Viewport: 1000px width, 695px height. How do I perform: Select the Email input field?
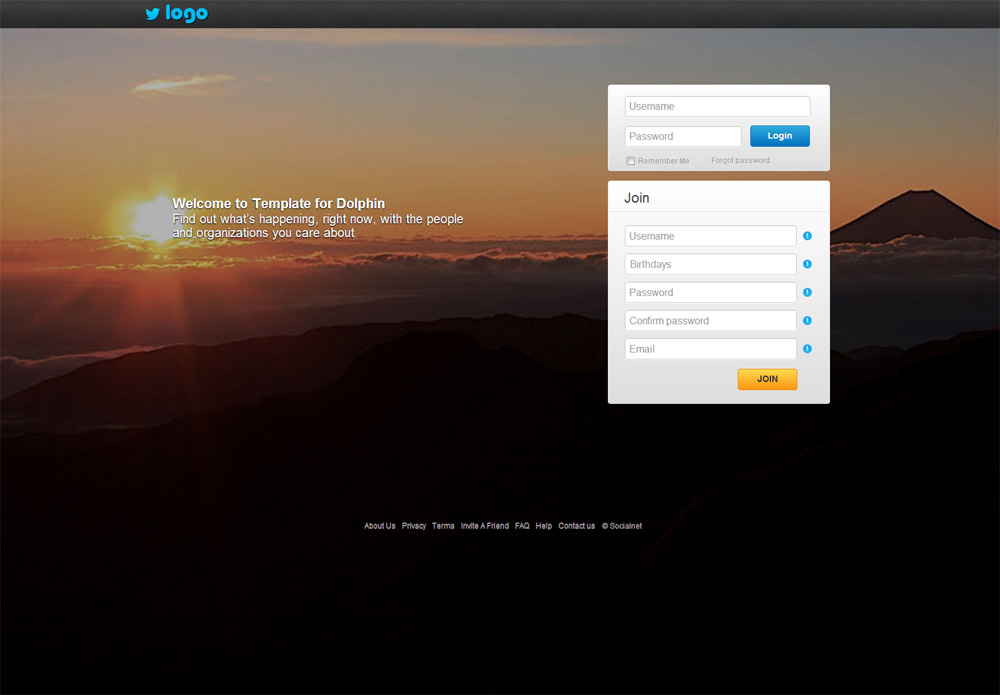point(710,349)
